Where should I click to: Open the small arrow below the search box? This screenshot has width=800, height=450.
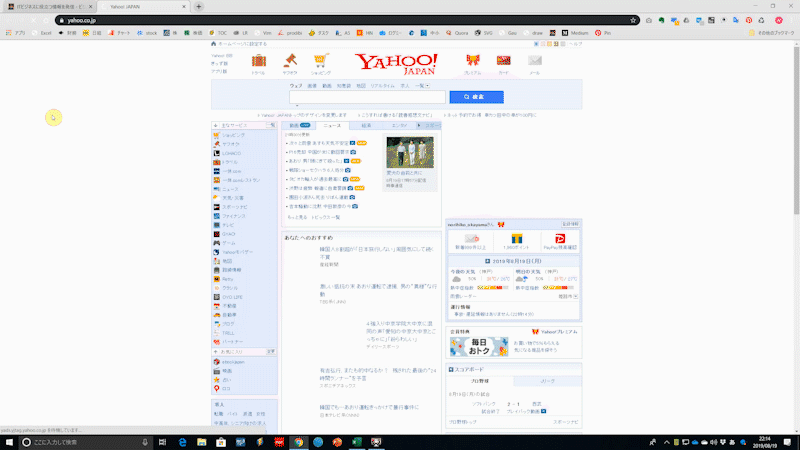click(297, 106)
